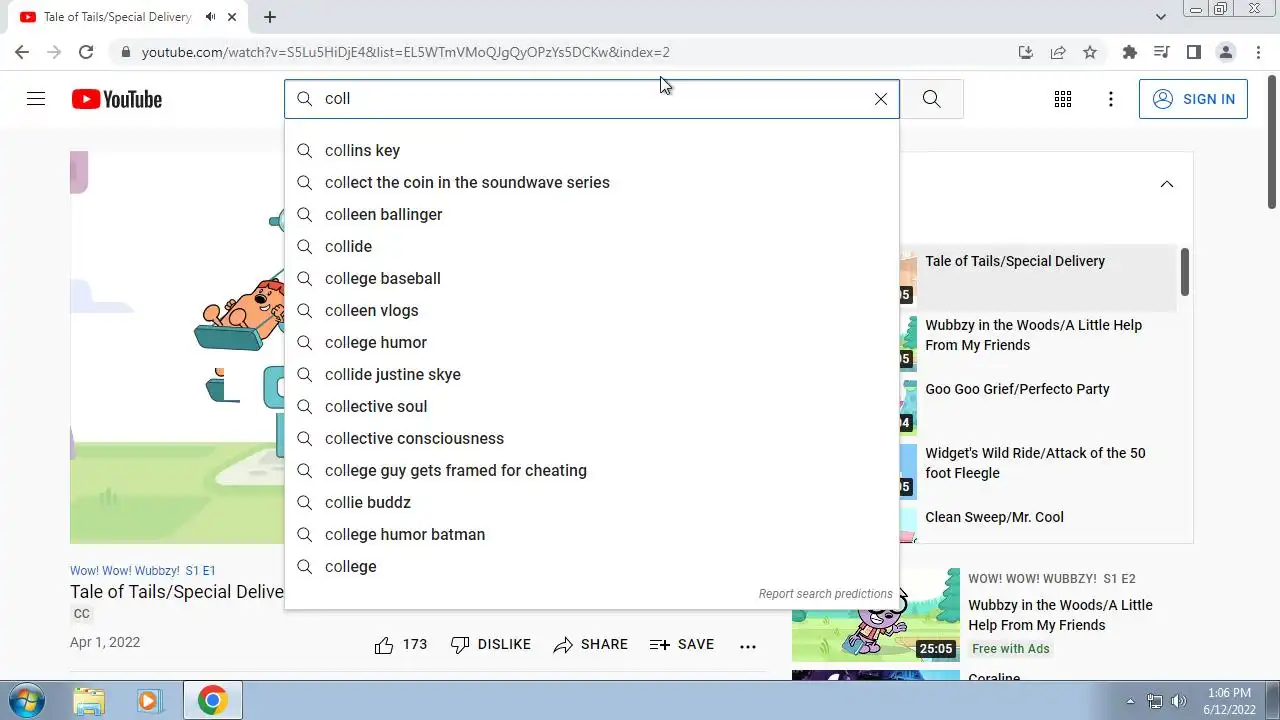This screenshot has height=720, width=1280.
Task: Select suggestion 'collie buddz'
Action: (x=592, y=502)
